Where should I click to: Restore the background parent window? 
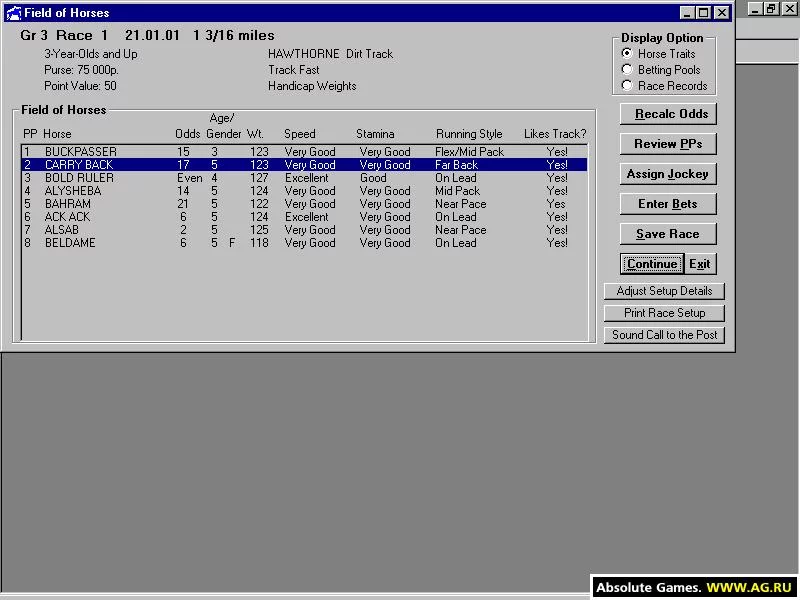click(771, 9)
